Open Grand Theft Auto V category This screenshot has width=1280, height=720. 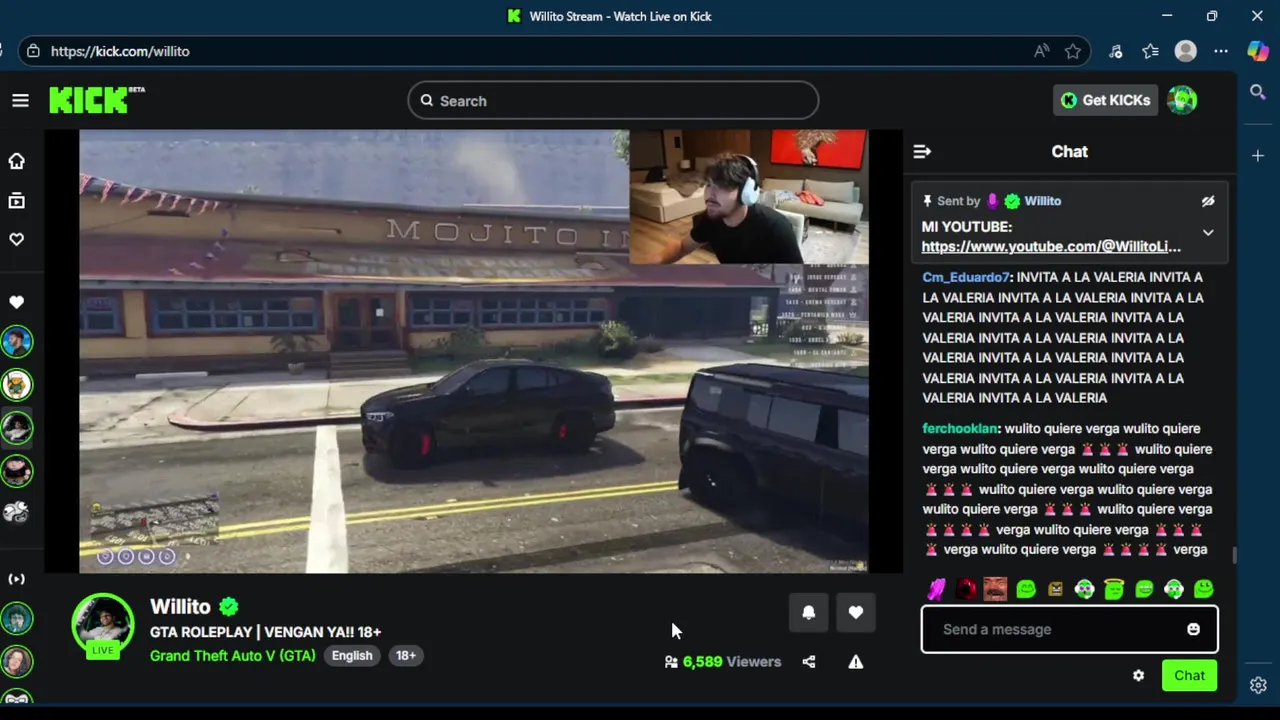point(232,656)
